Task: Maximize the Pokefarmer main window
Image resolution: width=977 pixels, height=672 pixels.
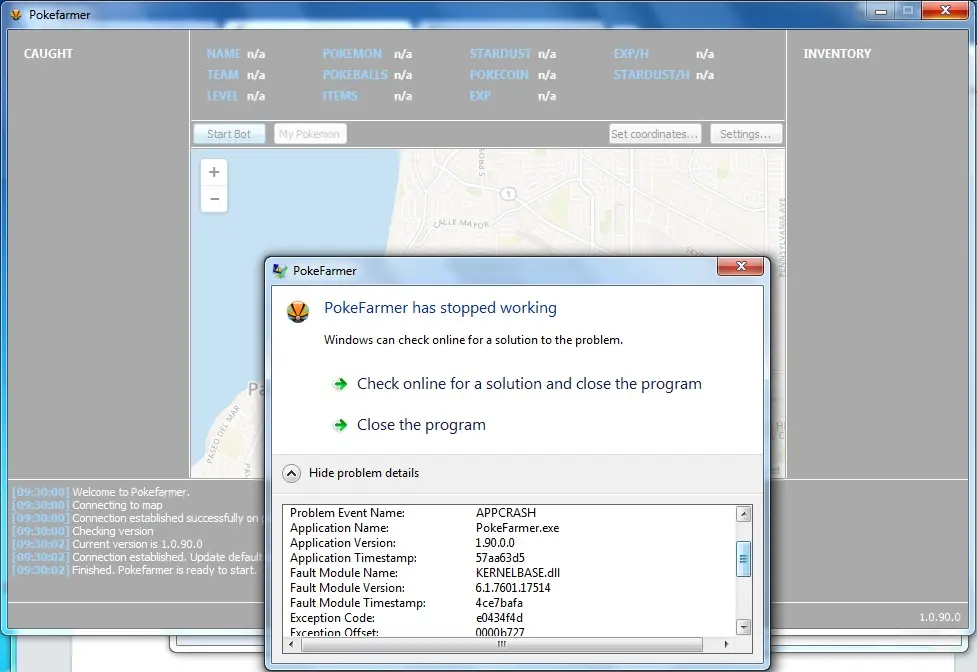Action: (x=908, y=11)
